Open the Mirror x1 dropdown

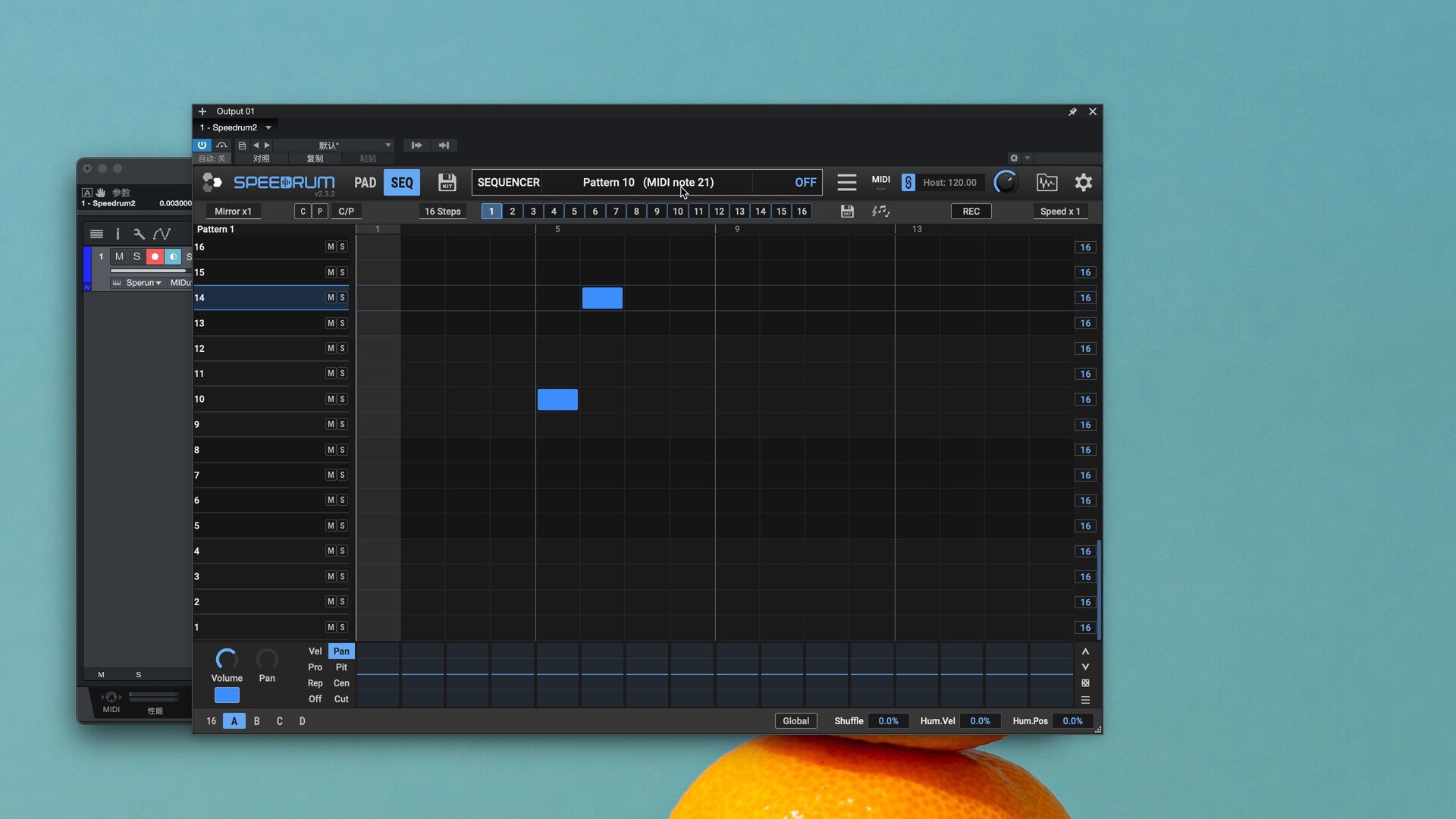(x=233, y=212)
